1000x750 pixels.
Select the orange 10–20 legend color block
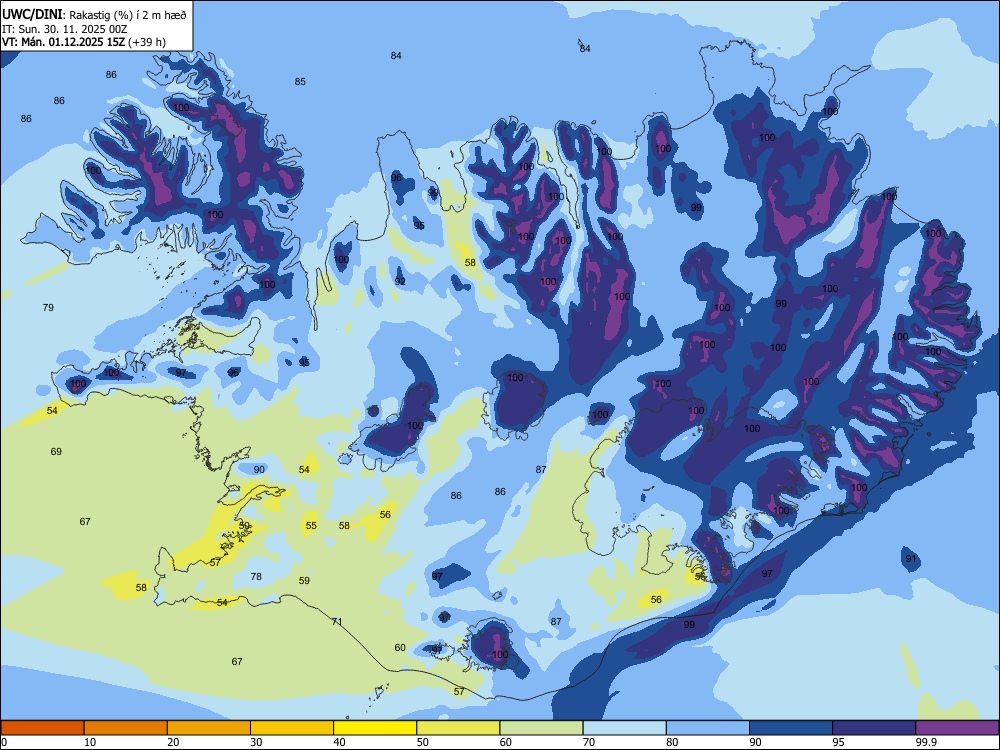tap(126, 728)
